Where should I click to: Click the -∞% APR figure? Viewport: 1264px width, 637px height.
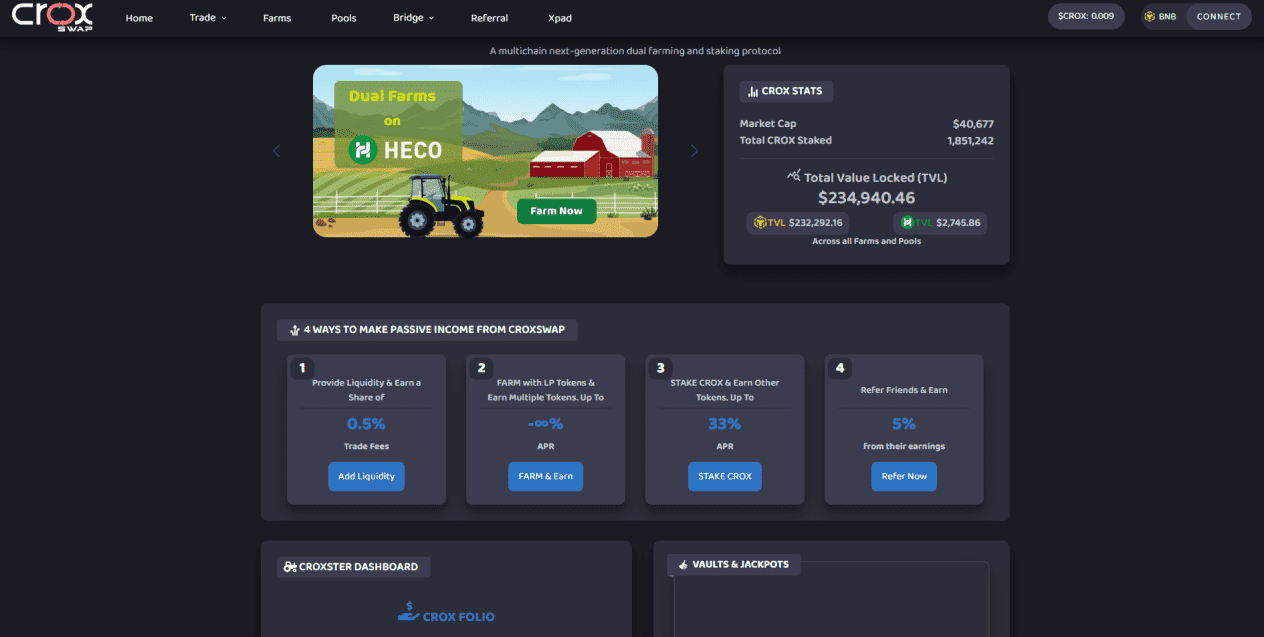coord(545,424)
